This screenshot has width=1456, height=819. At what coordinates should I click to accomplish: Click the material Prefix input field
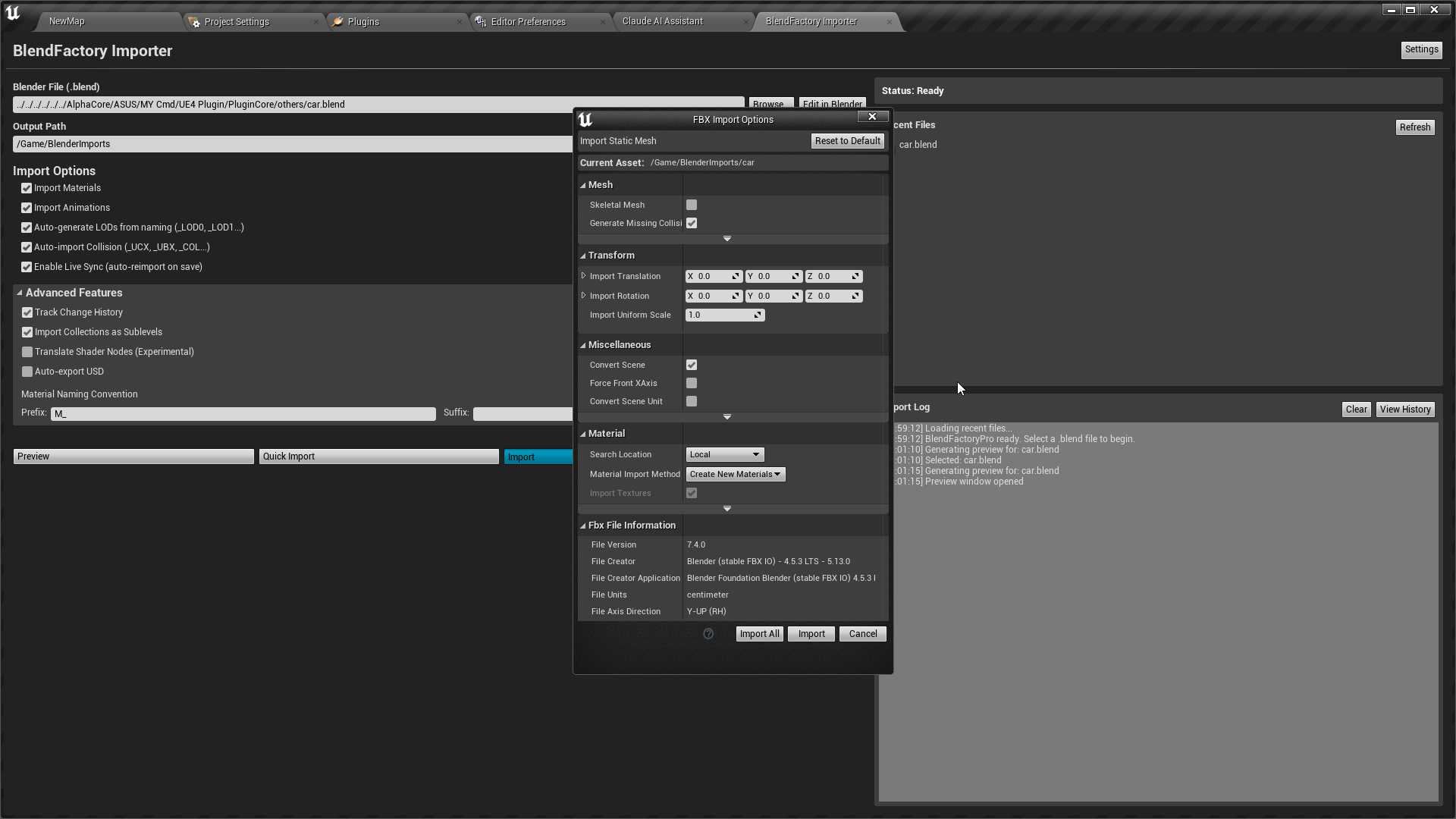point(243,414)
